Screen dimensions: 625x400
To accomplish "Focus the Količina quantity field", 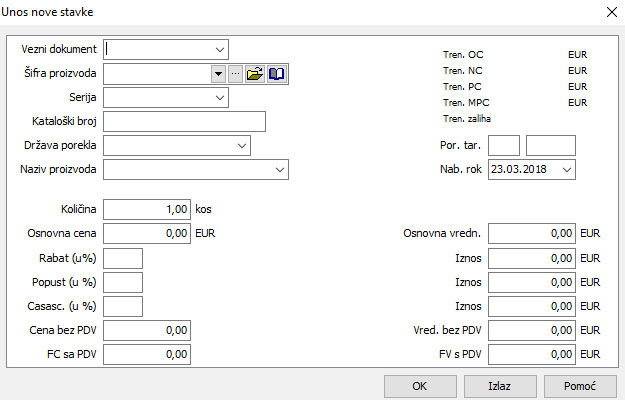I will (x=147, y=210).
